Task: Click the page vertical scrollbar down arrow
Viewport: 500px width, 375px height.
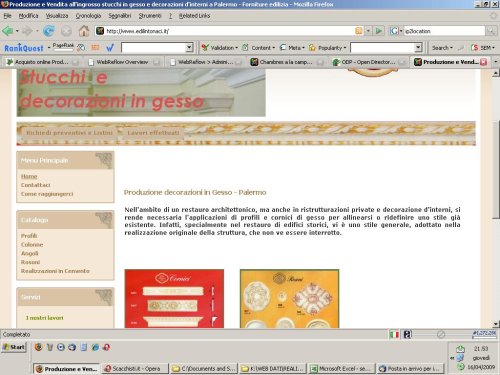Action: pyautogui.click(x=496, y=324)
